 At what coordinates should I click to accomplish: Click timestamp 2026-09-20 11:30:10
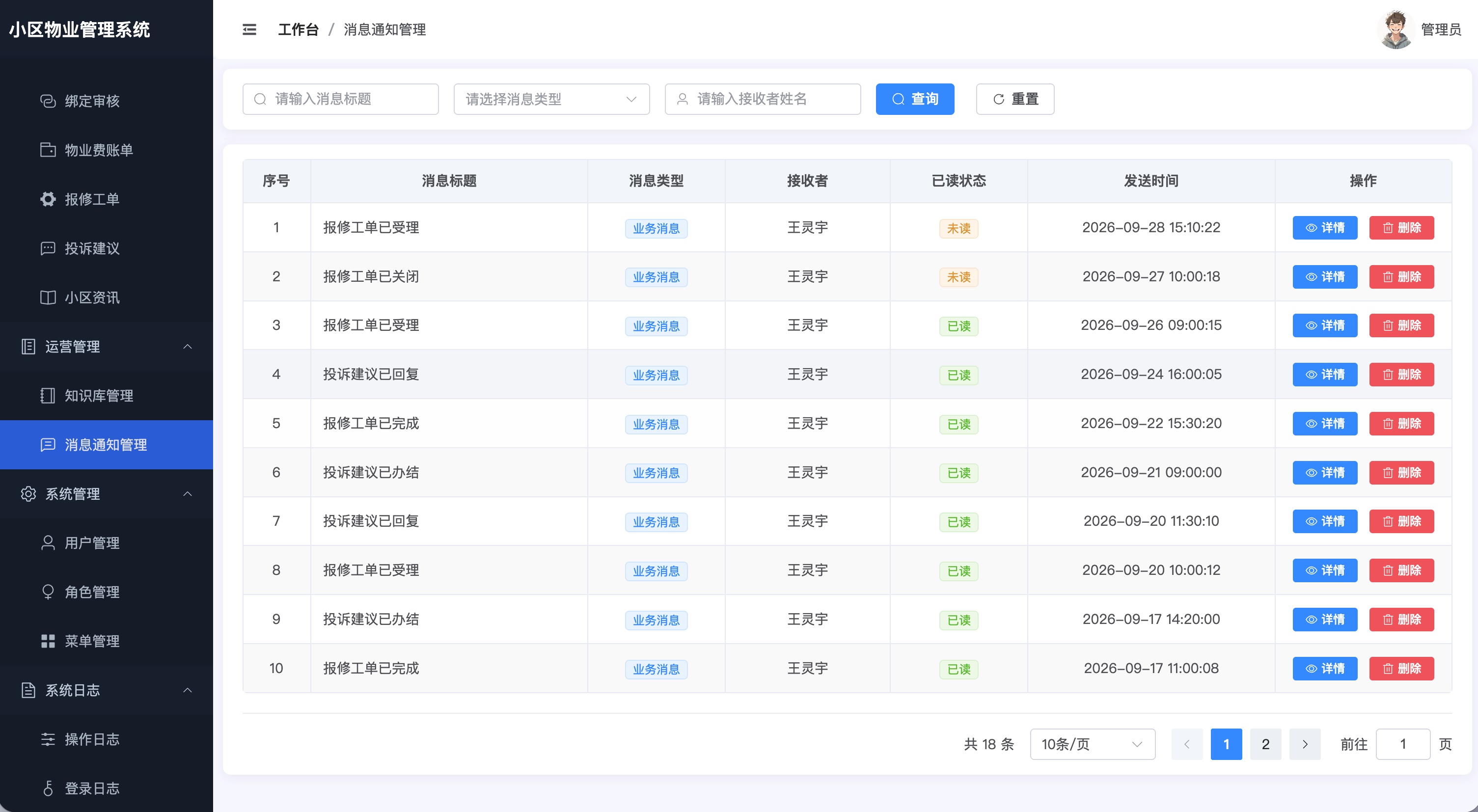tap(1150, 521)
